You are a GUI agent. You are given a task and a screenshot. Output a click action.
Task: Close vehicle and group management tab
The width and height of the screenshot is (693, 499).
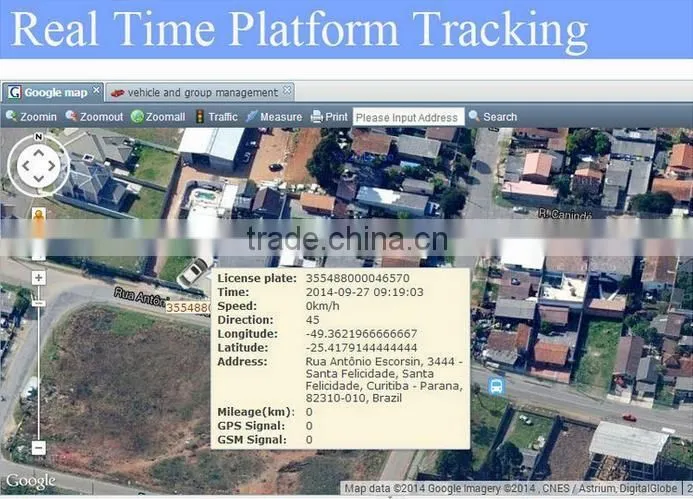click(x=287, y=91)
